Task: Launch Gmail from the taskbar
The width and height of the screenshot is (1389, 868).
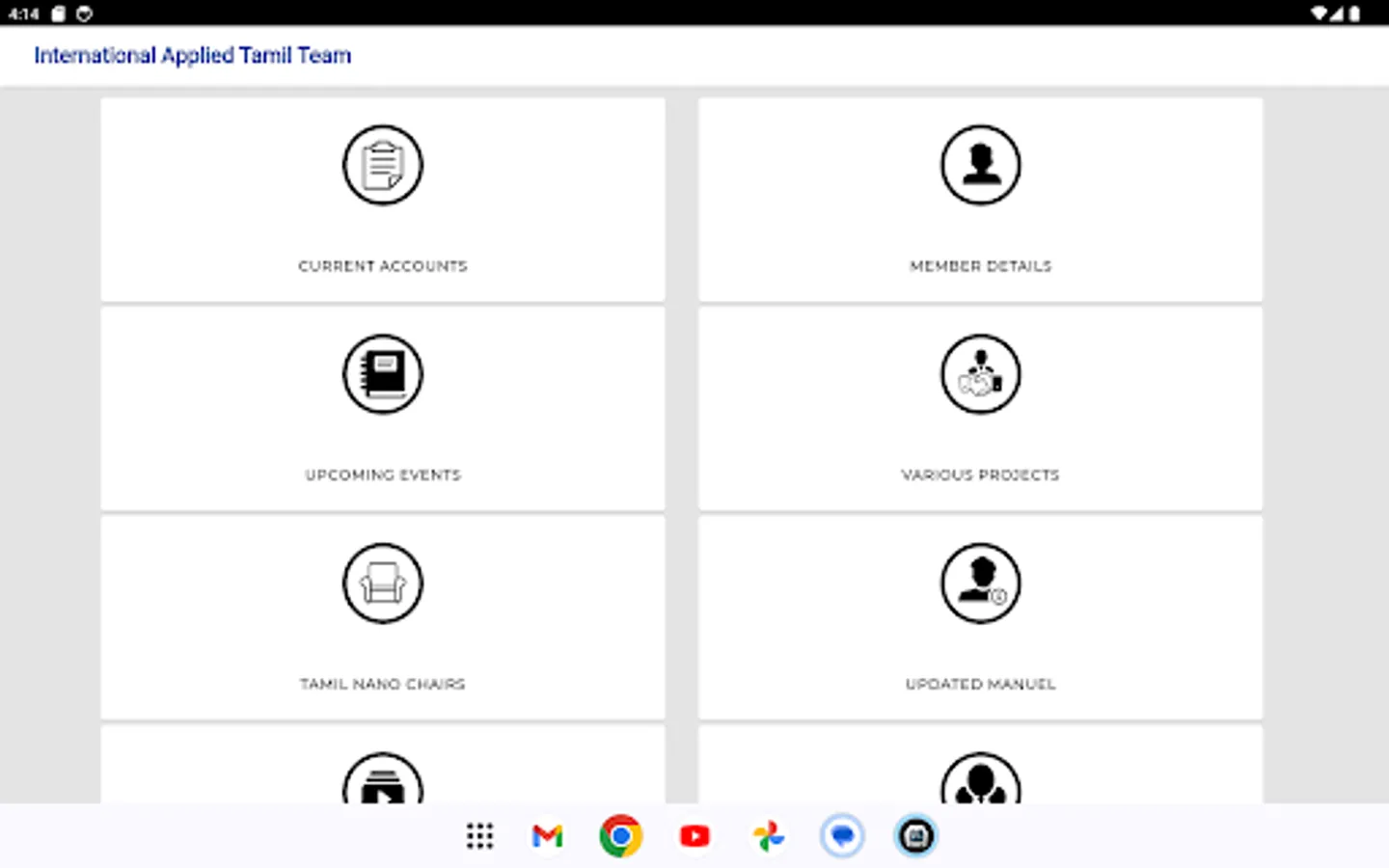Action: point(548,836)
